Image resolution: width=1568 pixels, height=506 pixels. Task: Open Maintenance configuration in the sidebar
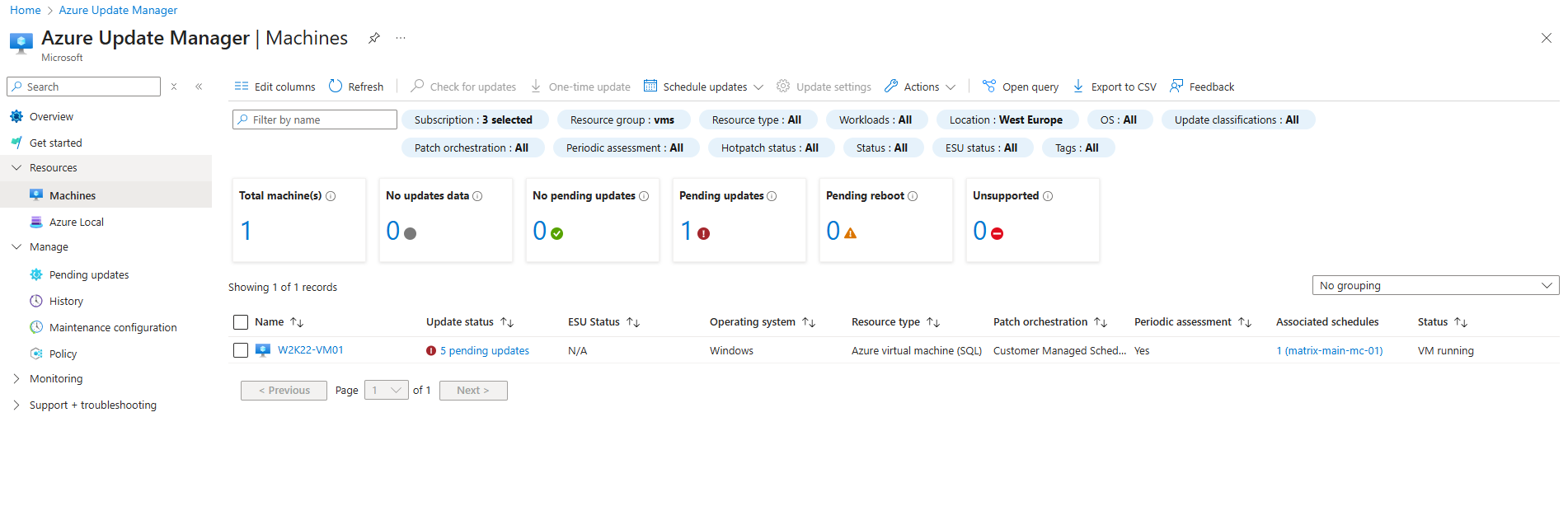click(x=113, y=327)
